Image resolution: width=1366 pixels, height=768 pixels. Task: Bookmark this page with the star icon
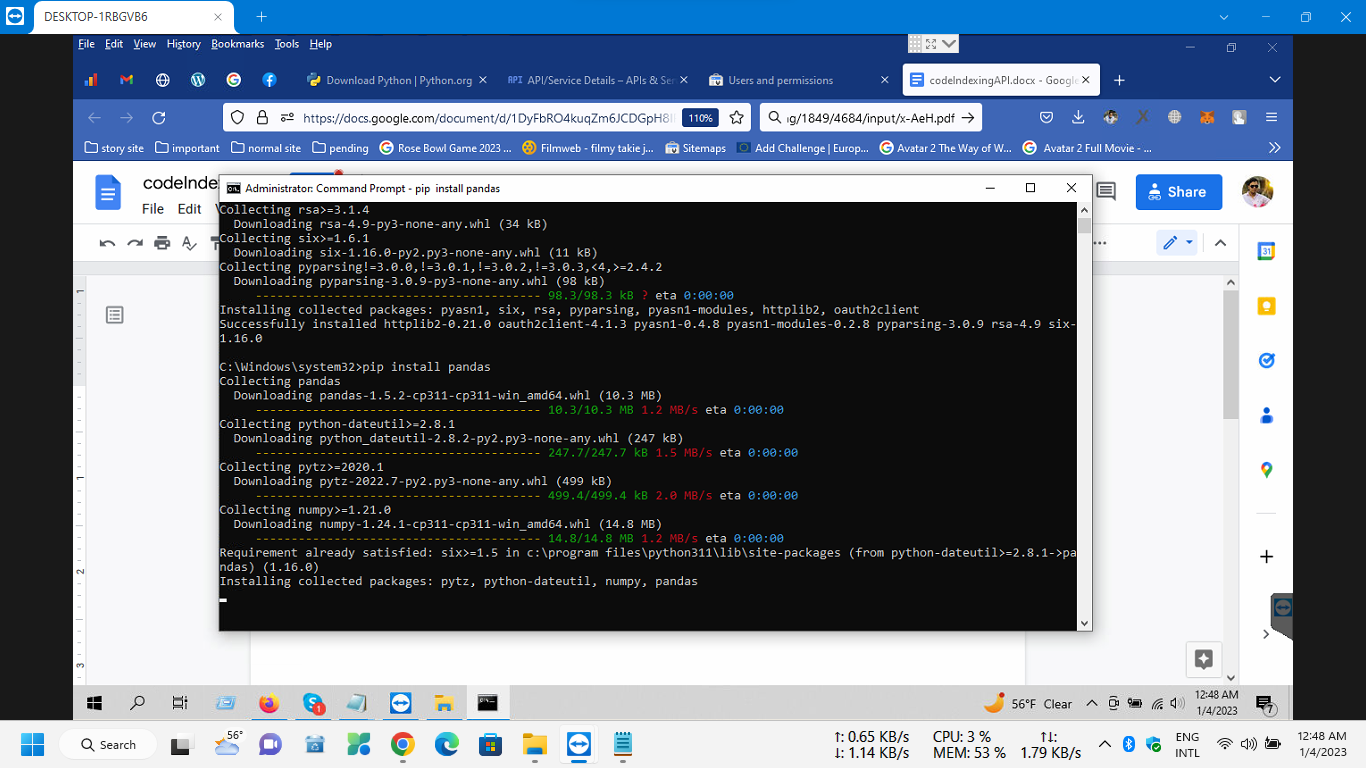[737, 118]
